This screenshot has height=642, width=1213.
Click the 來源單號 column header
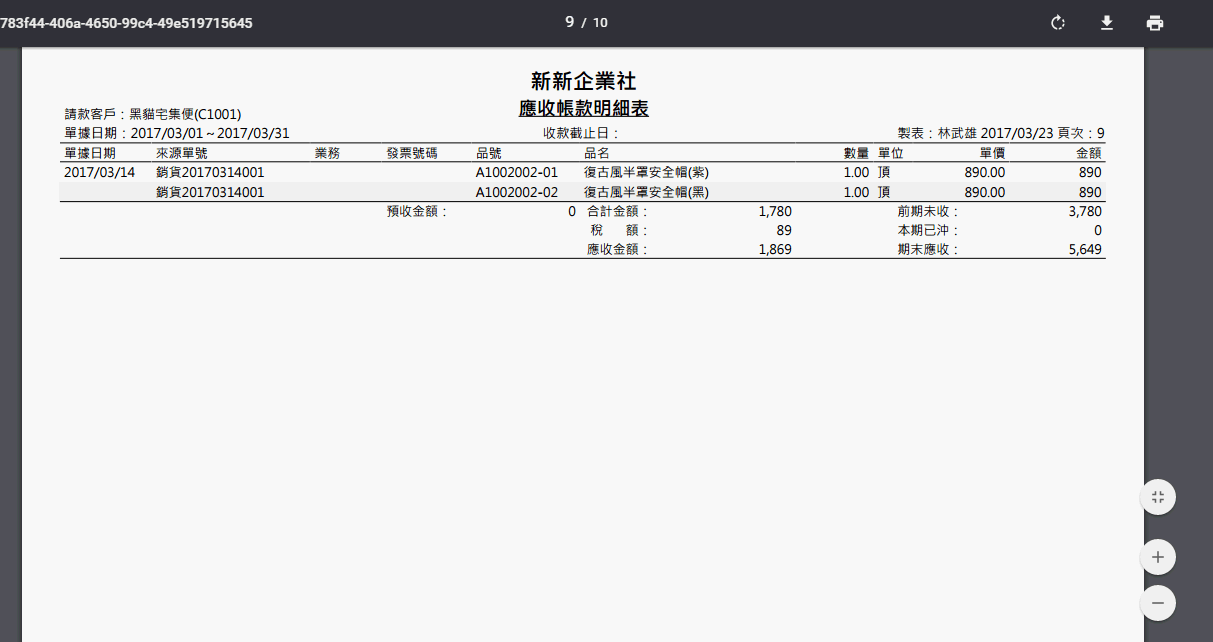point(182,153)
